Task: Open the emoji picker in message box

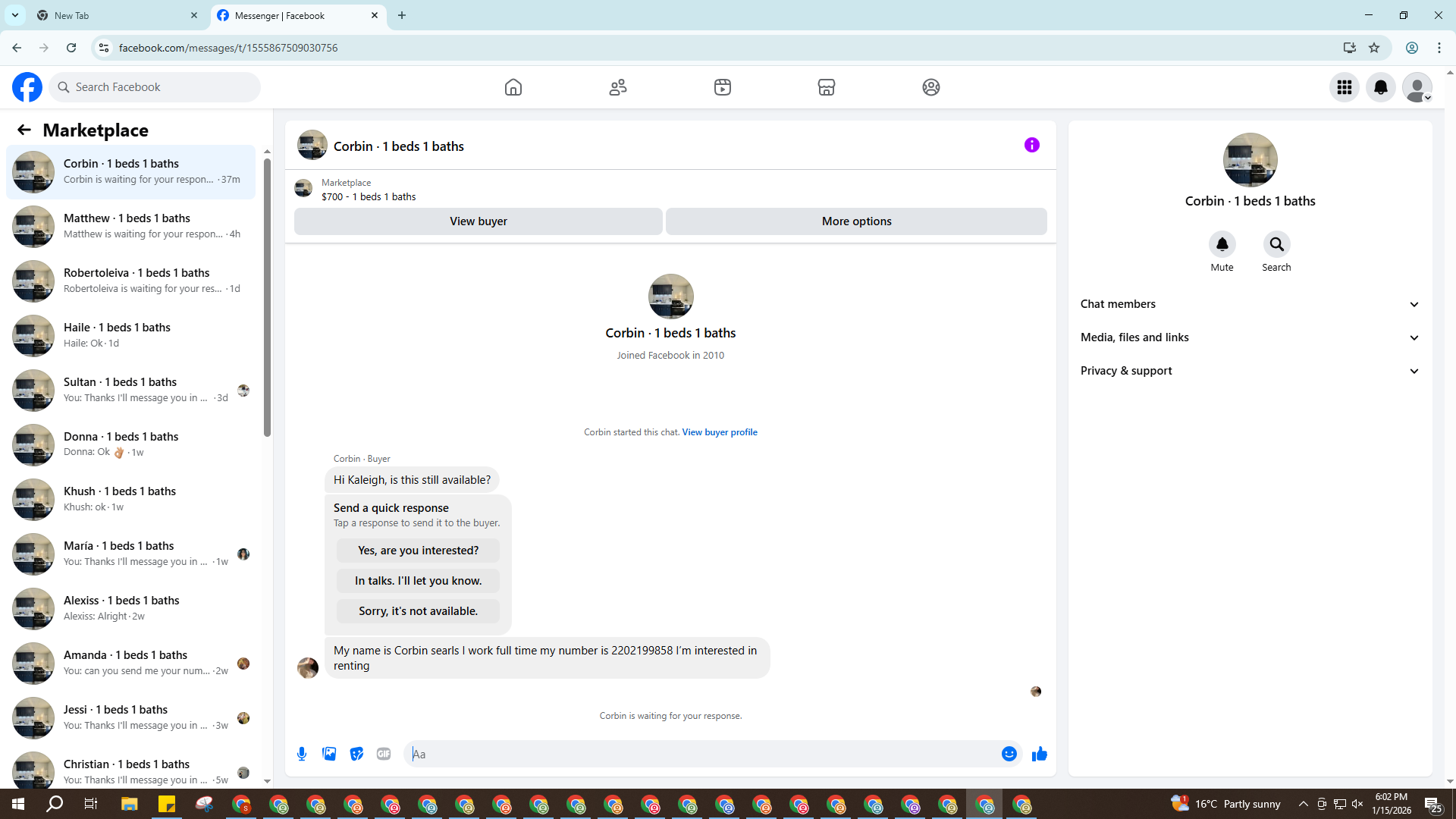Action: coord(1009,754)
